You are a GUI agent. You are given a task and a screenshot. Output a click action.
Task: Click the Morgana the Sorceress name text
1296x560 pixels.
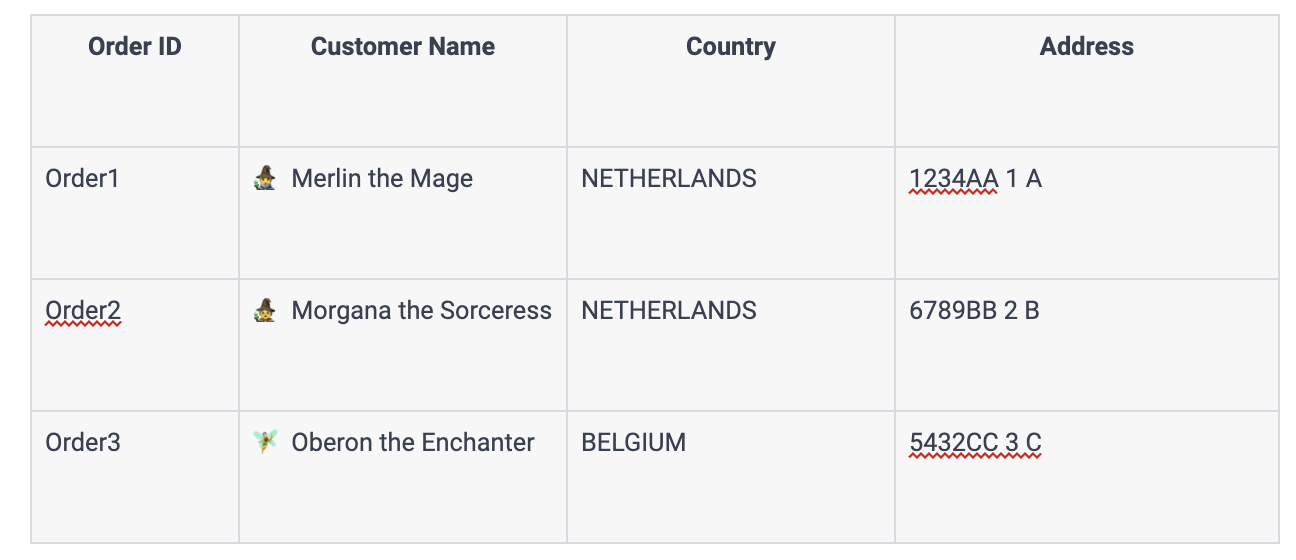pyautogui.click(x=422, y=311)
